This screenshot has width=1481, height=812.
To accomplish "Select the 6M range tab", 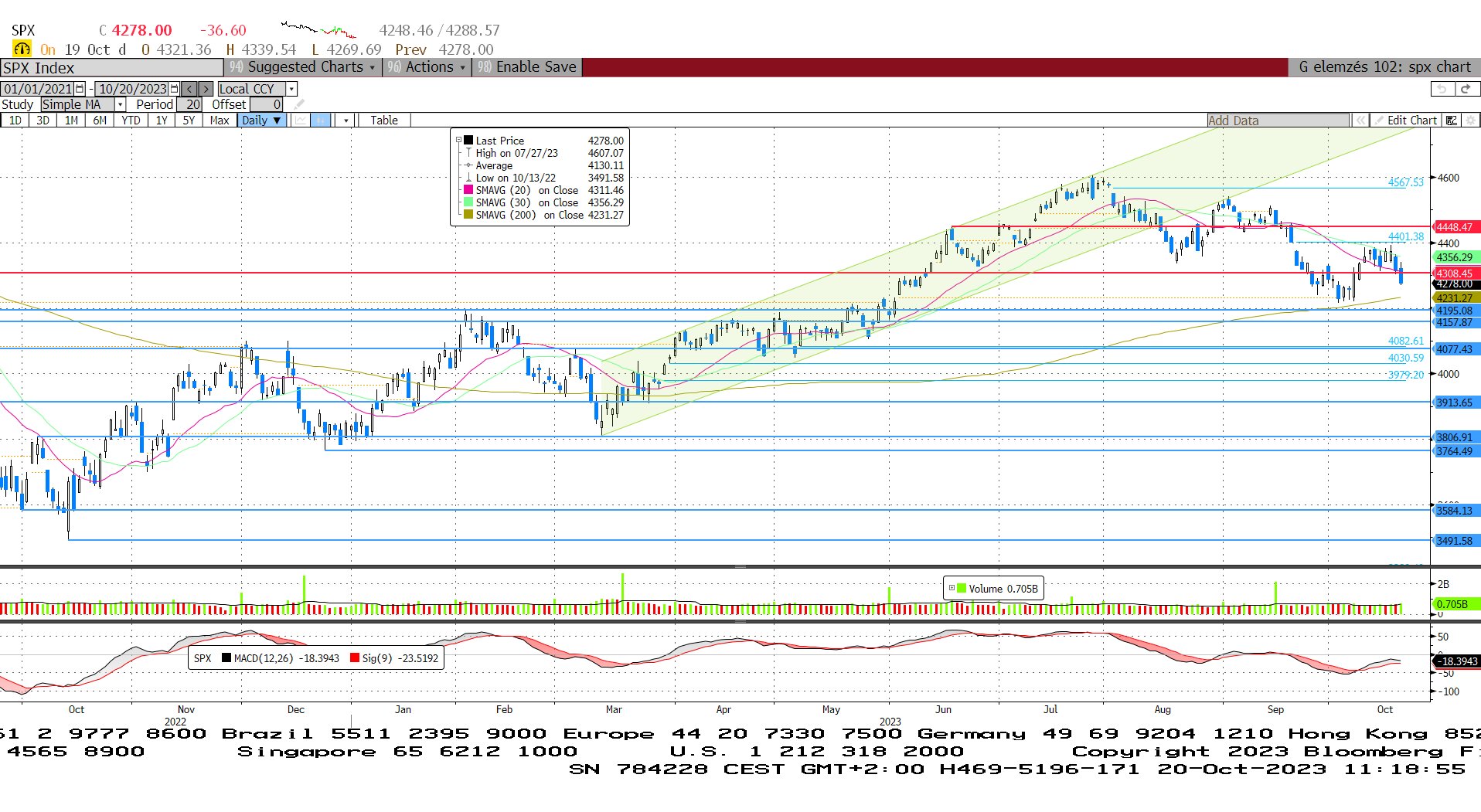I will click(100, 121).
